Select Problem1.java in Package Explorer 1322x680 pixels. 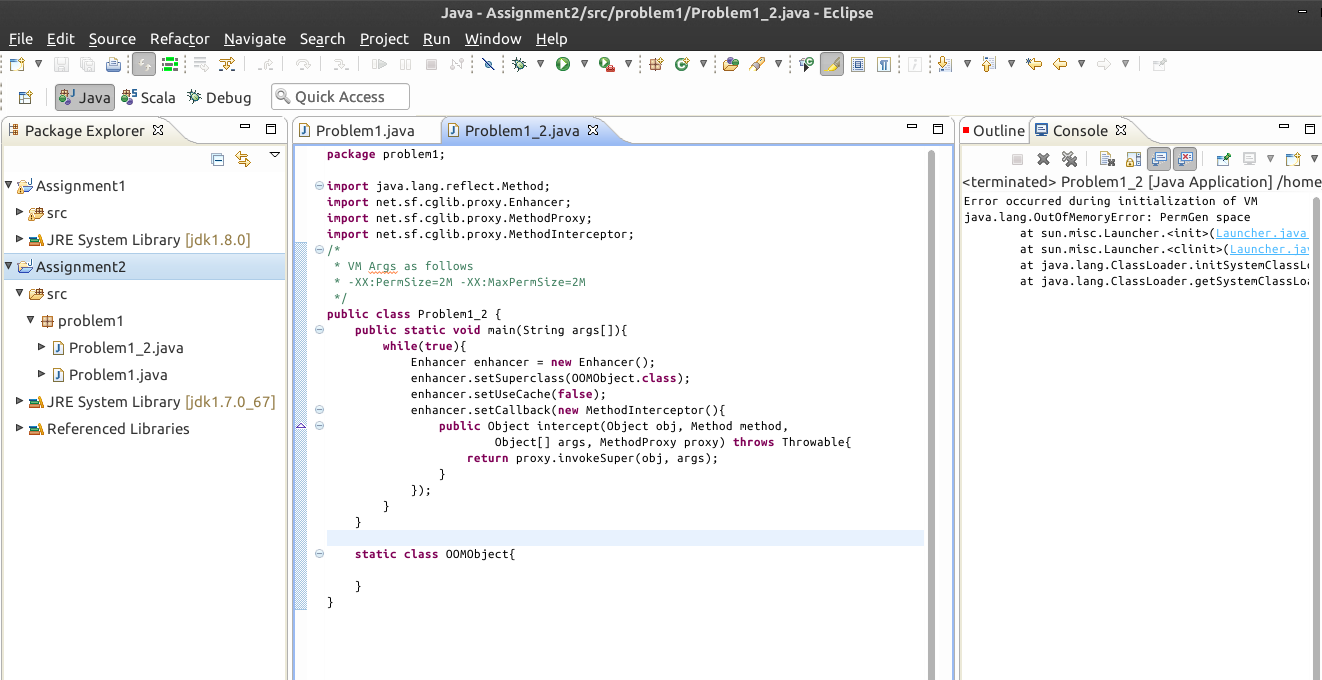118,374
